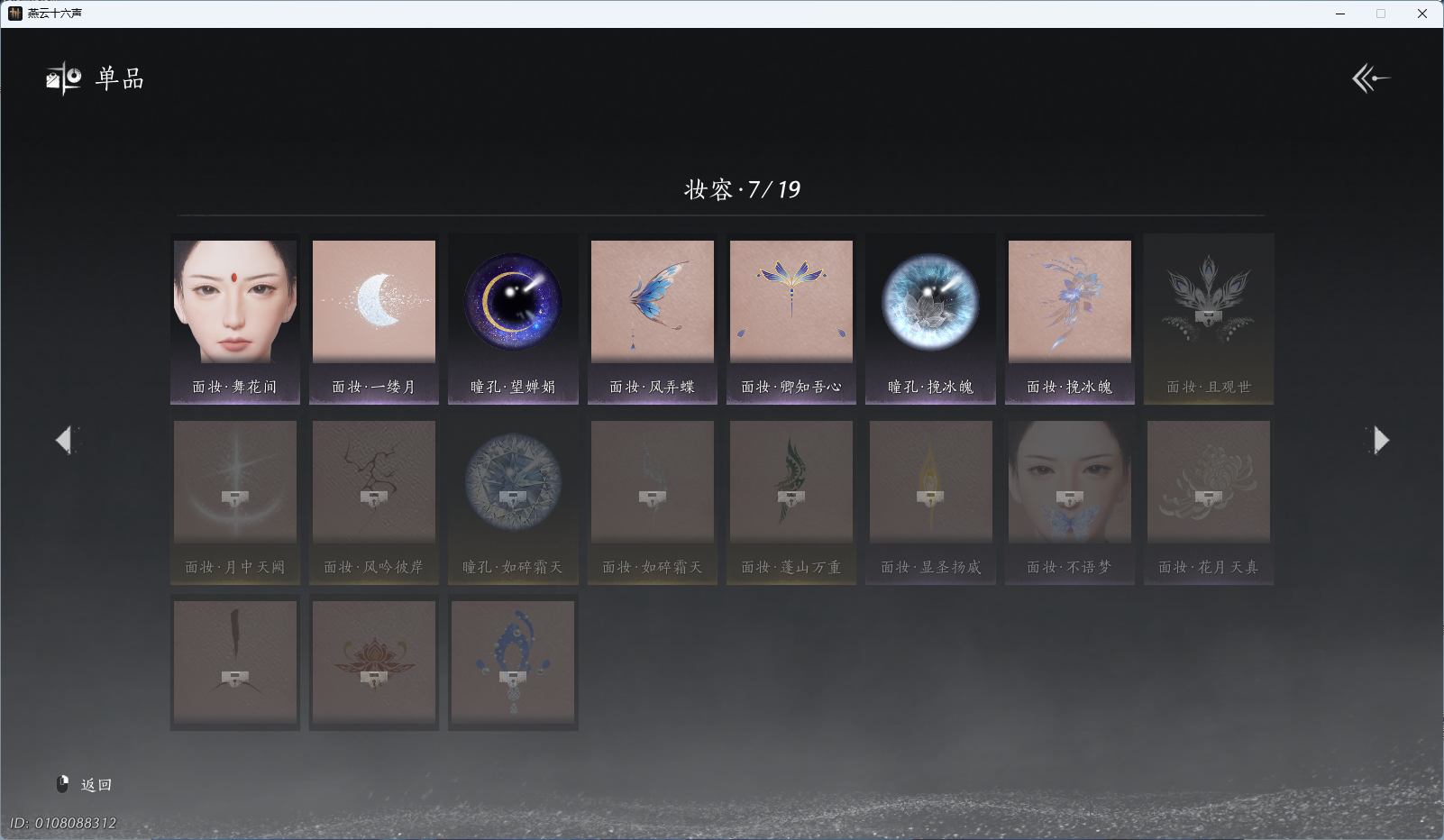Click the 返回 mouse button hint
The height and width of the screenshot is (840, 1444).
point(84,784)
